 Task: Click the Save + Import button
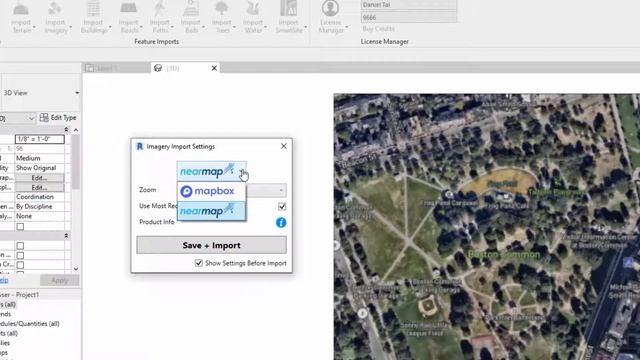[x=211, y=245]
